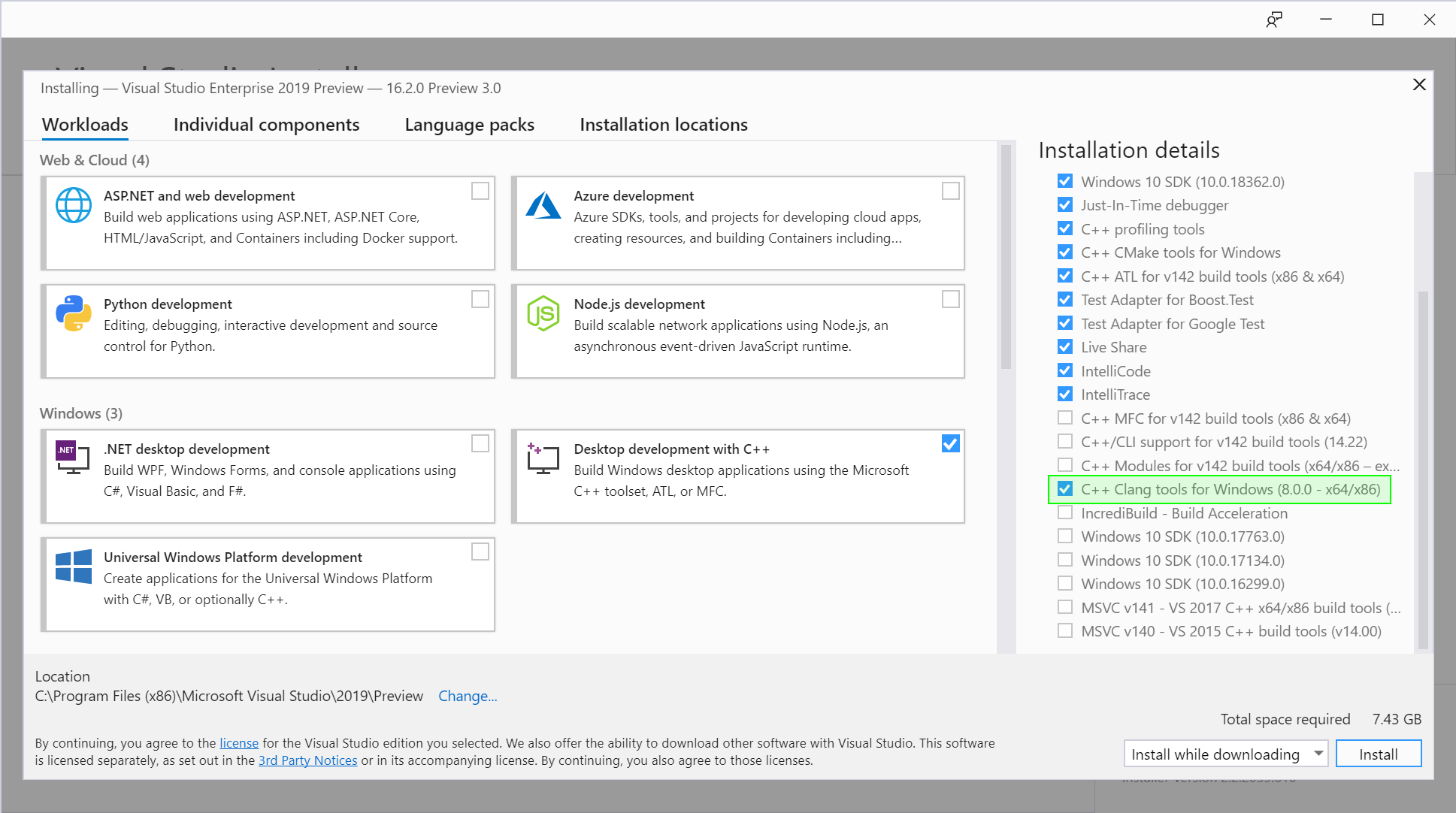Click the Install button
Screen dimensions: 1456x813
(1379, 754)
